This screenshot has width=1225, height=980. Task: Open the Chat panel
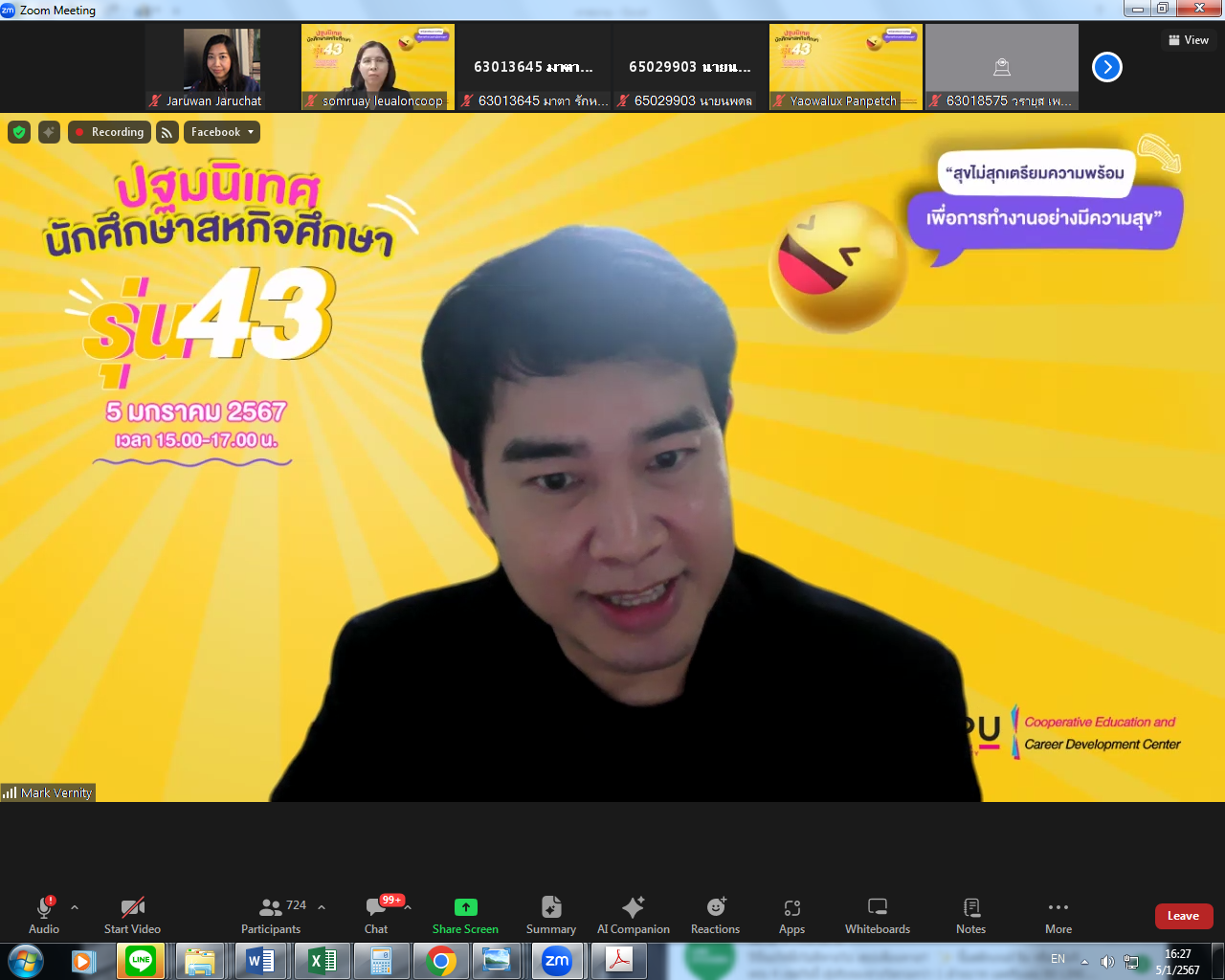tap(376, 915)
